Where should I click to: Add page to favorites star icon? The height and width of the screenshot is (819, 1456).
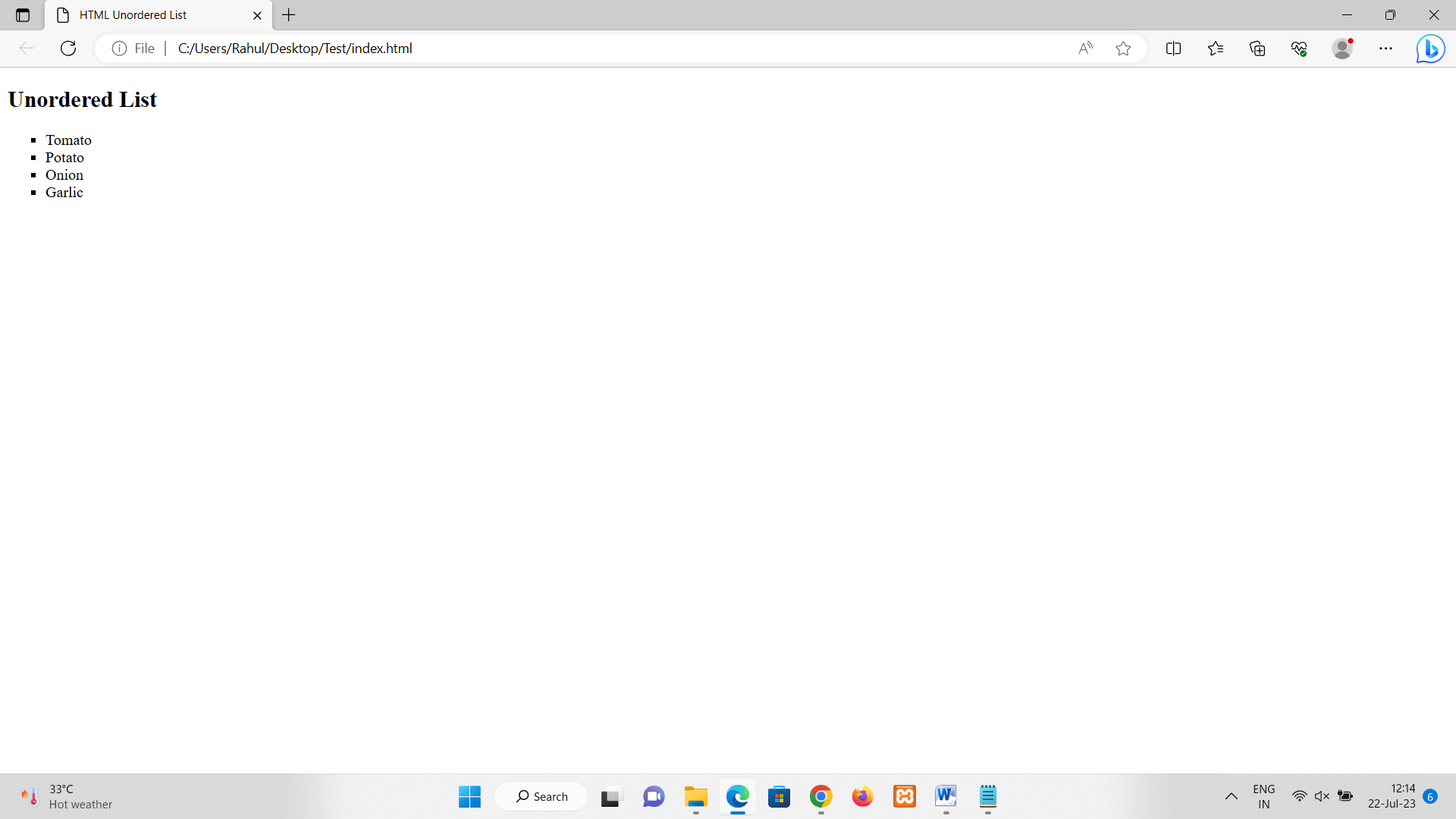pos(1123,49)
